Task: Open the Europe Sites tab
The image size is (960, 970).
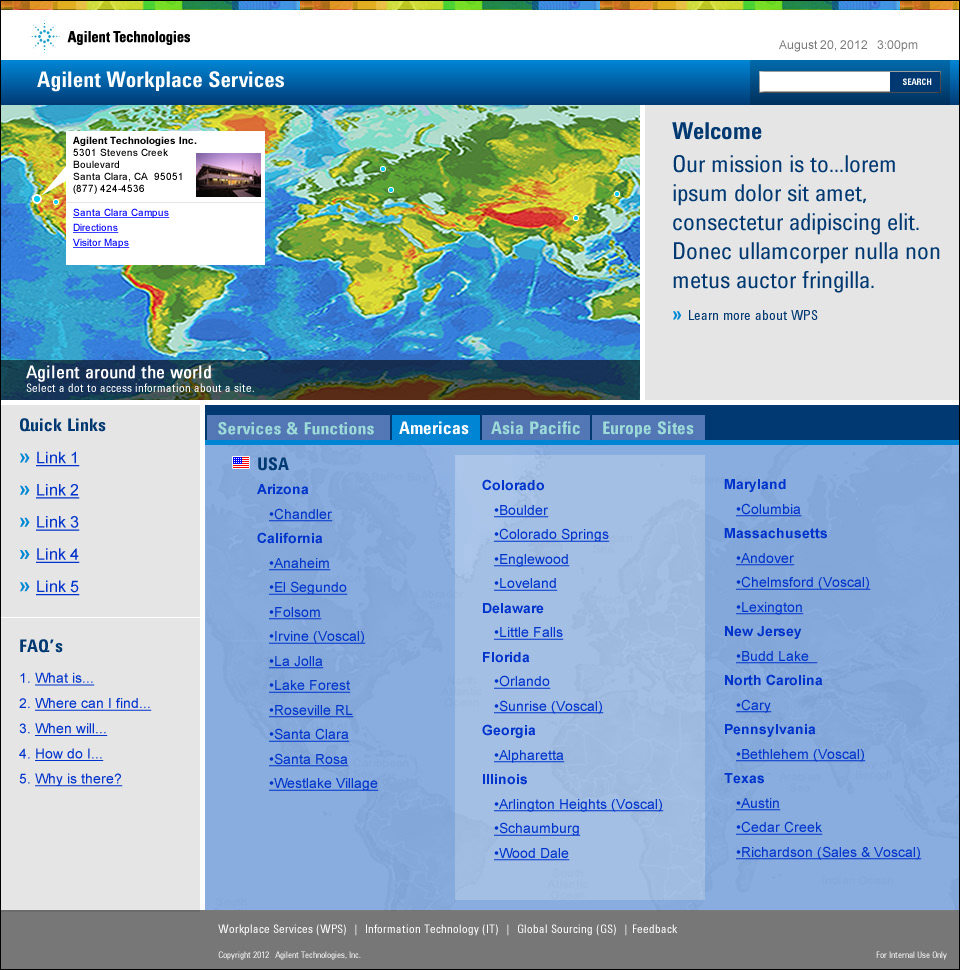Action: coord(648,428)
